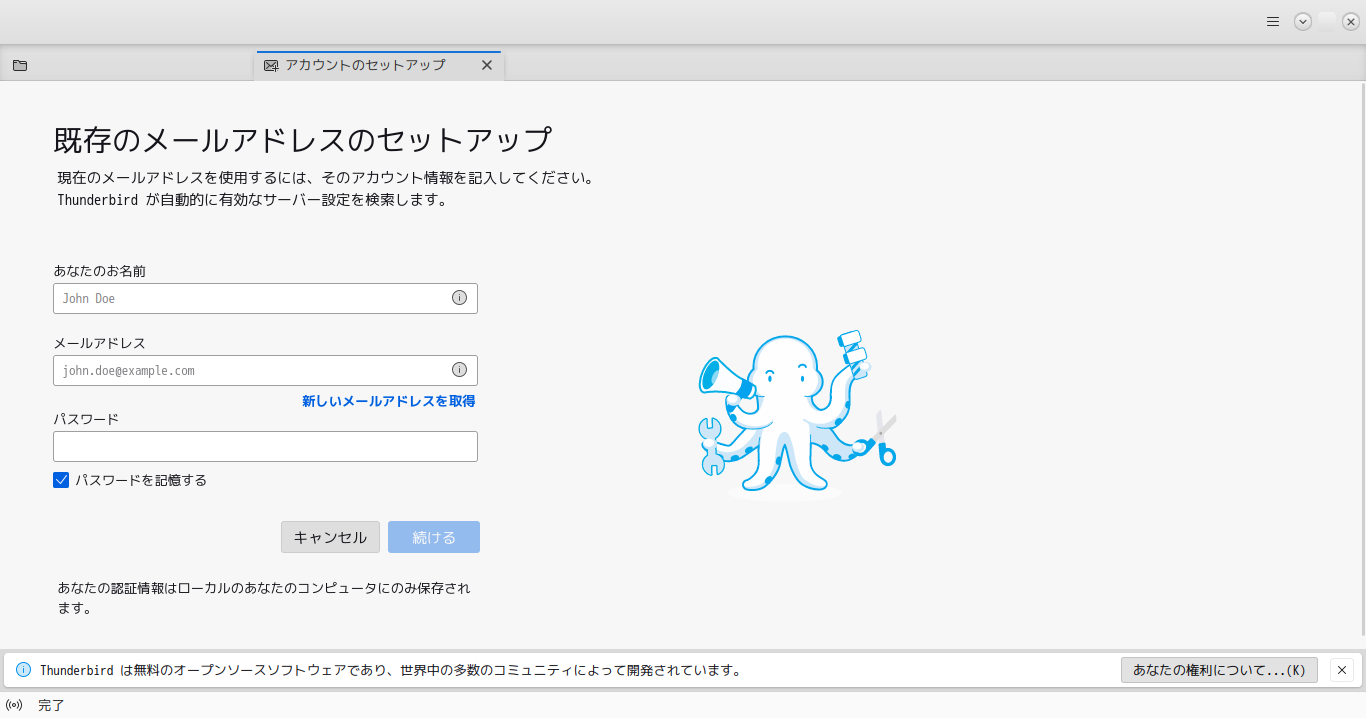Click the 続ける button
The image size is (1366, 718).
(434, 537)
